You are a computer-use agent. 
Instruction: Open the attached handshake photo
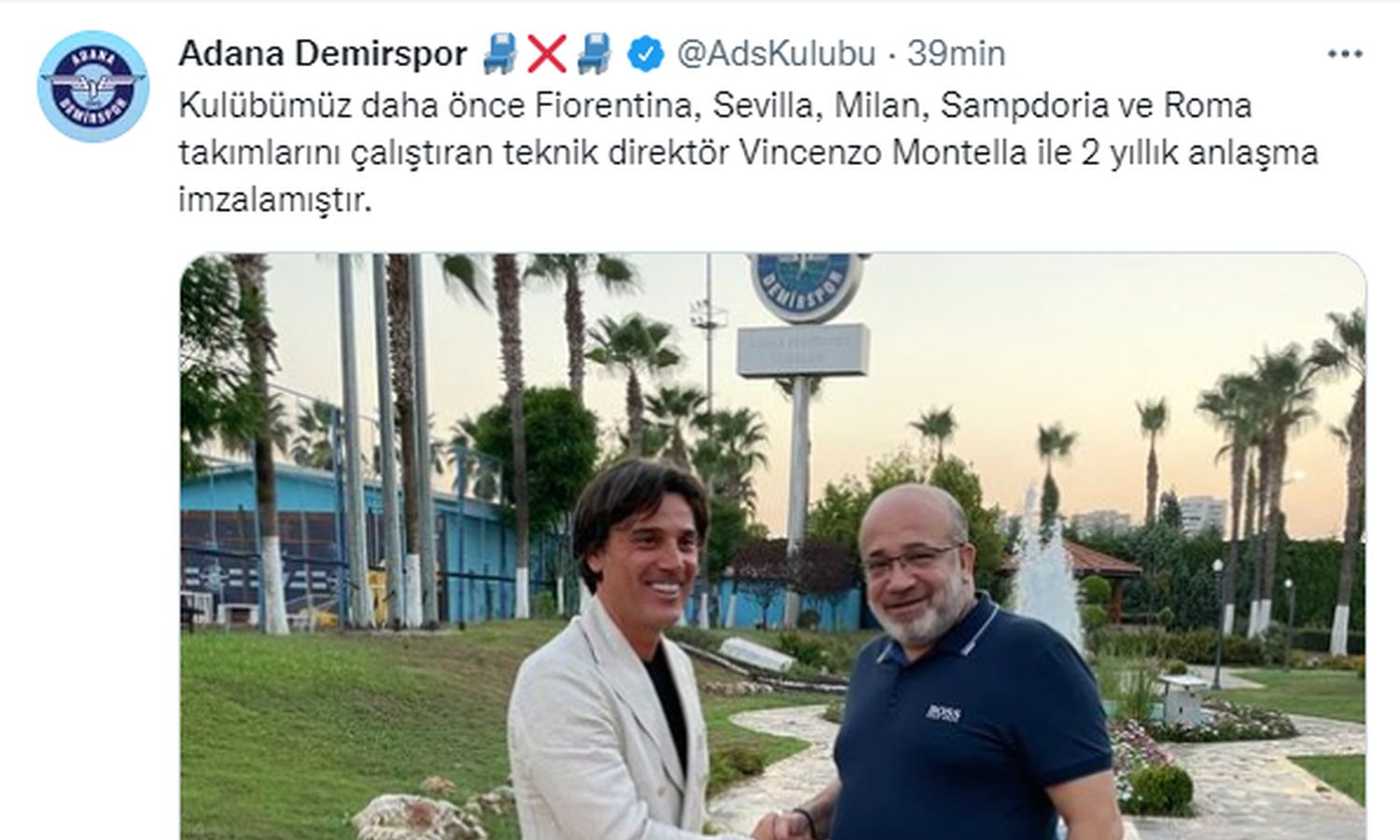772,546
